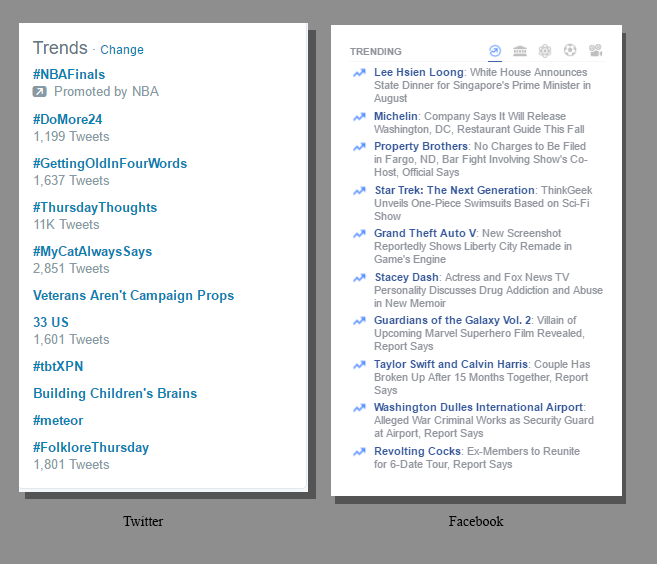Click description about Liberty City Remade
Image resolution: width=657 pixels, height=564 pixels.
[x=473, y=246]
